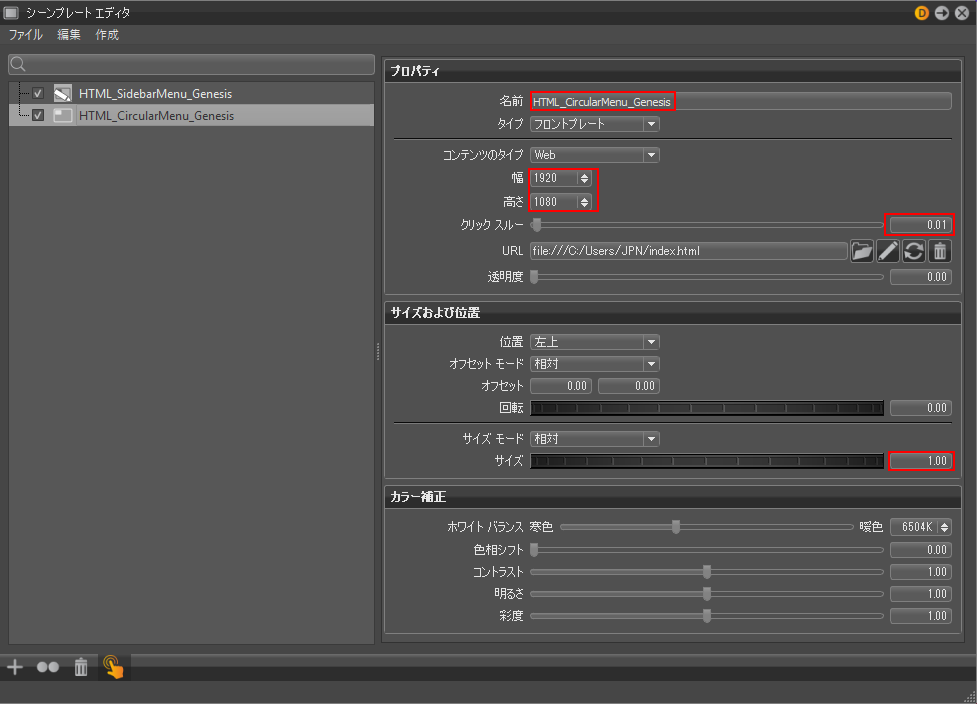Open the オフセット モード dropdown

pos(594,364)
